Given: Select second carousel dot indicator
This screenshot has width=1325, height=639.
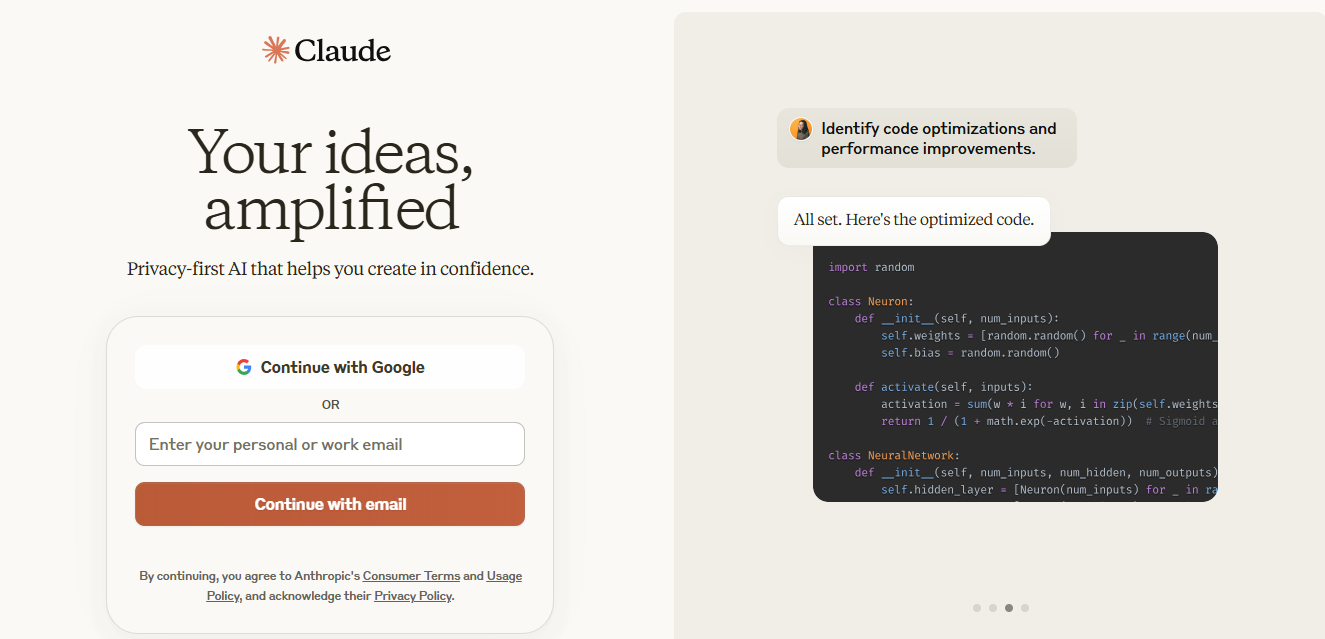Looking at the screenshot, I should coord(993,608).
